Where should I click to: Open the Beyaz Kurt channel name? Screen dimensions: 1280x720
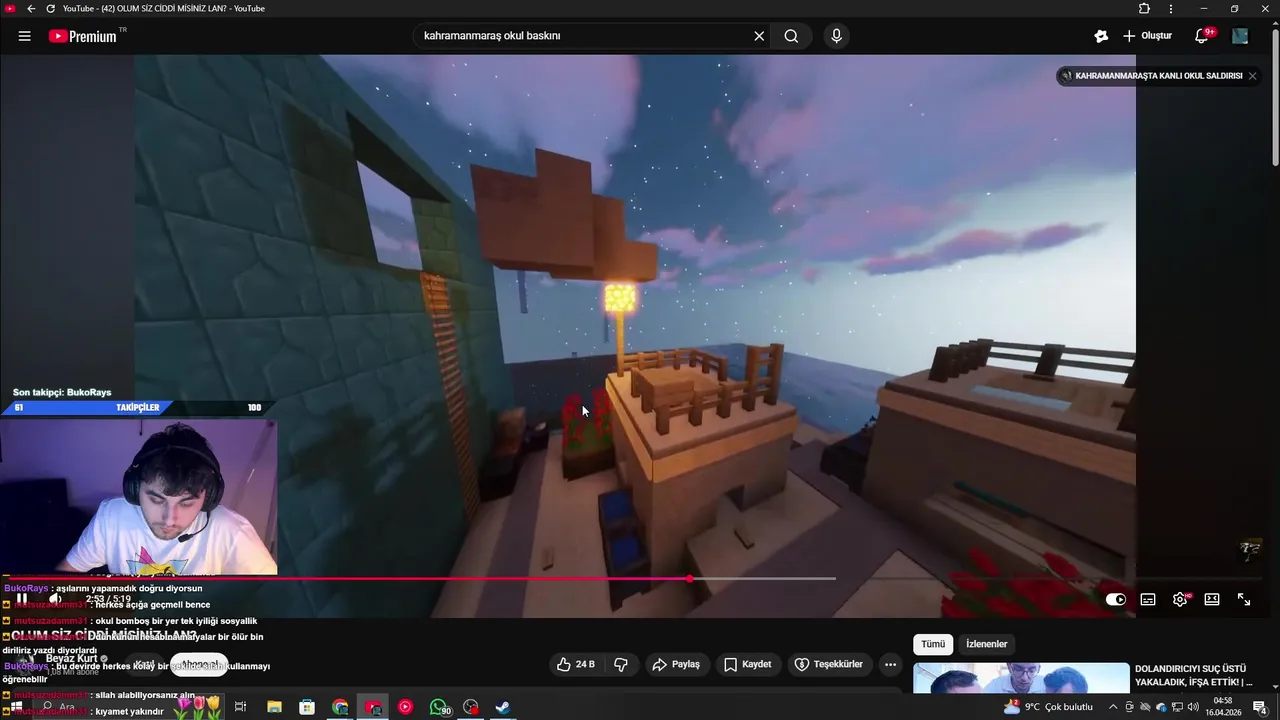tap(71, 659)
